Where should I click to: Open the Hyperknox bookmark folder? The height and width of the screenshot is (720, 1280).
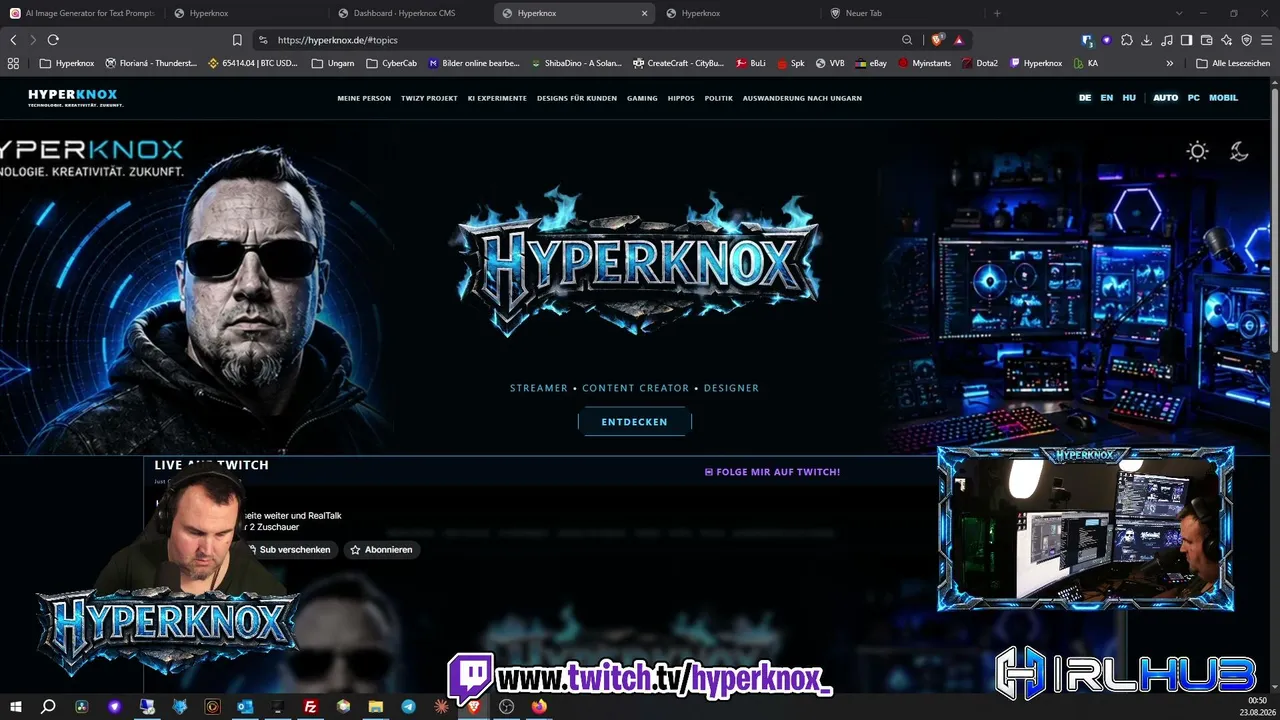click(x=66, y=63)
